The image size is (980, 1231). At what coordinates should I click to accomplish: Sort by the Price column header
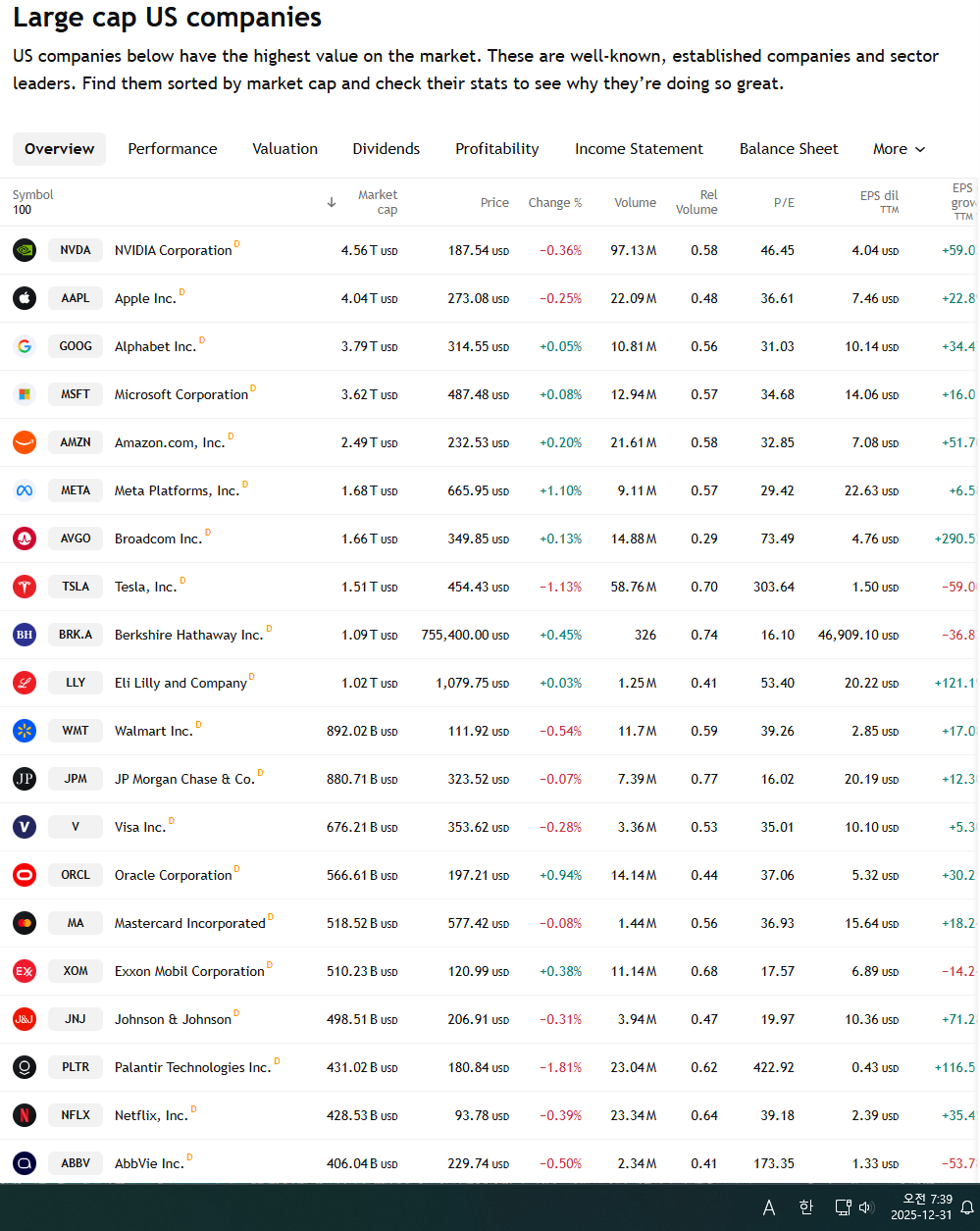(494, 202)
